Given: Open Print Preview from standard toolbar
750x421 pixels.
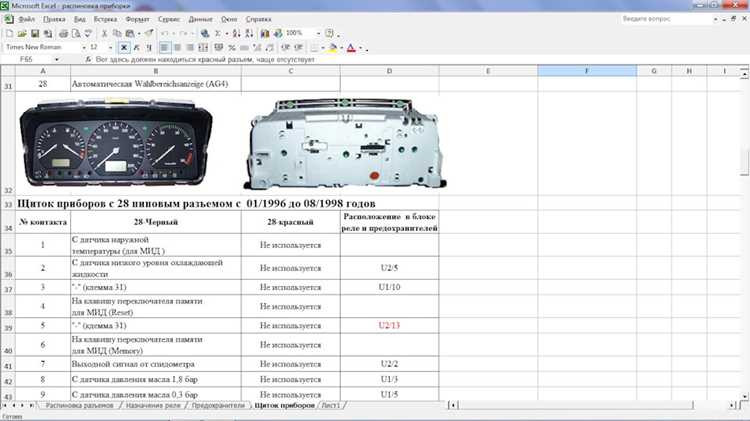Looking at the screenshot, I should [76, 33].
